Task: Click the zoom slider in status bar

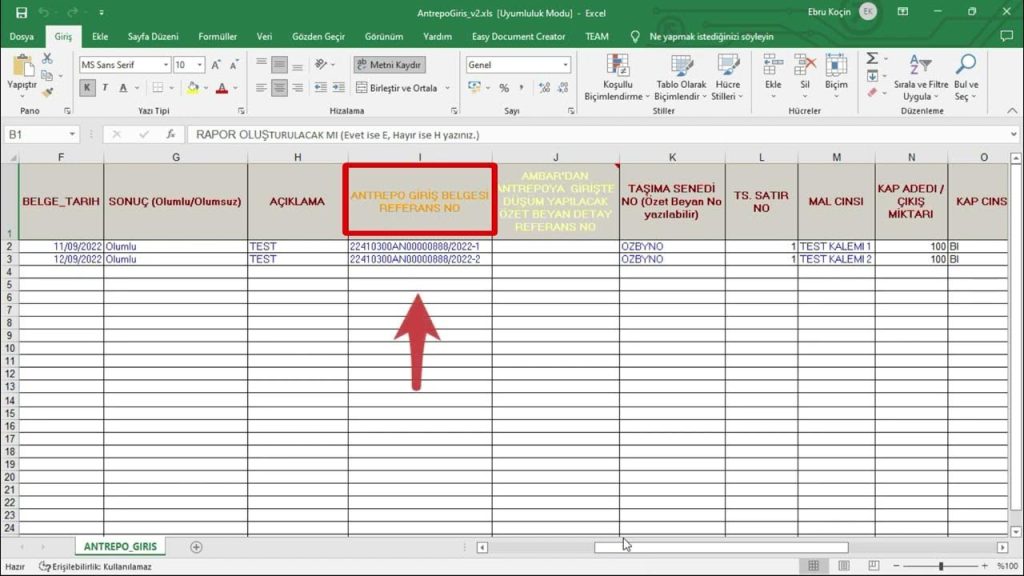Action: pos(940,566)
